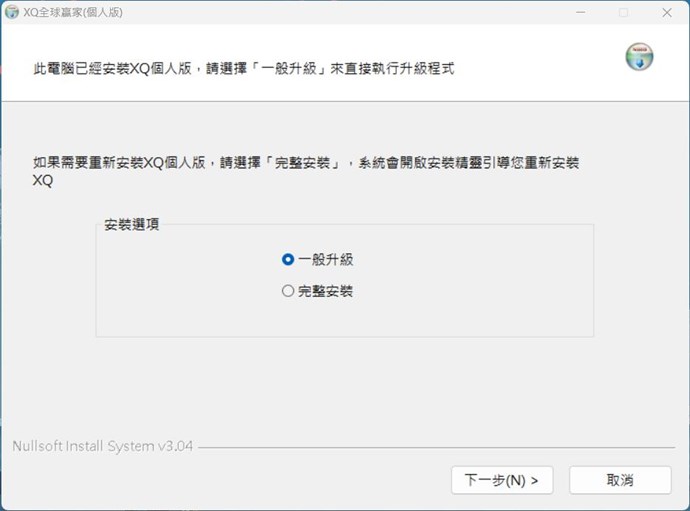Click the Nullsoft Install System v3.04 text
Viewport: 690px width, 511px height.
[x=102, y=446]
